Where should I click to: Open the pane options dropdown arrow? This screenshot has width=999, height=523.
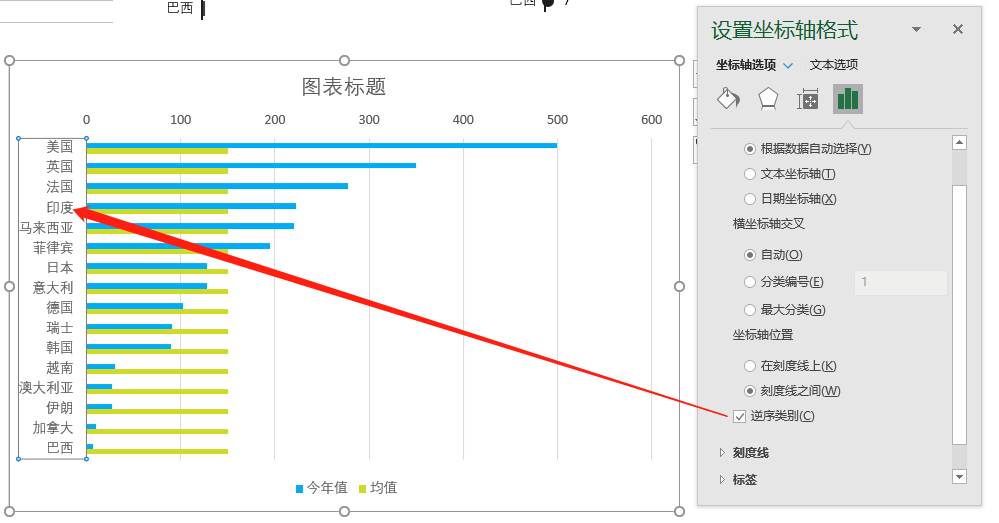pos(916,29)
